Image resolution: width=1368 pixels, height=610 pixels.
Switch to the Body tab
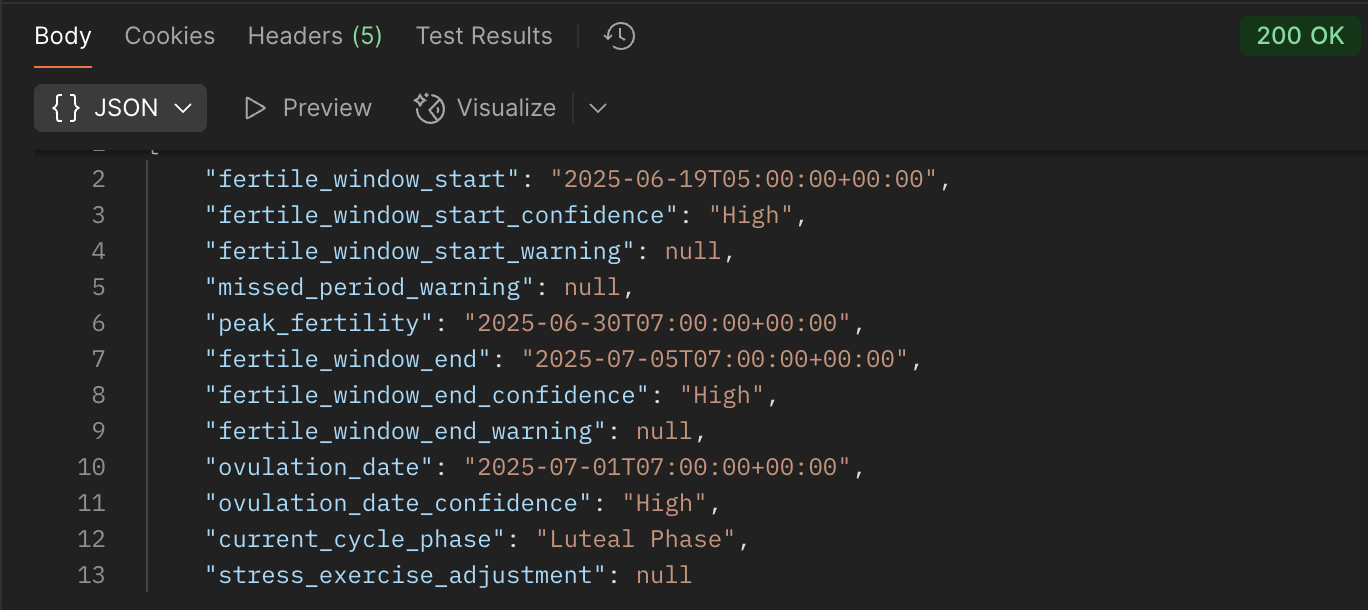[x=63, y=37]
